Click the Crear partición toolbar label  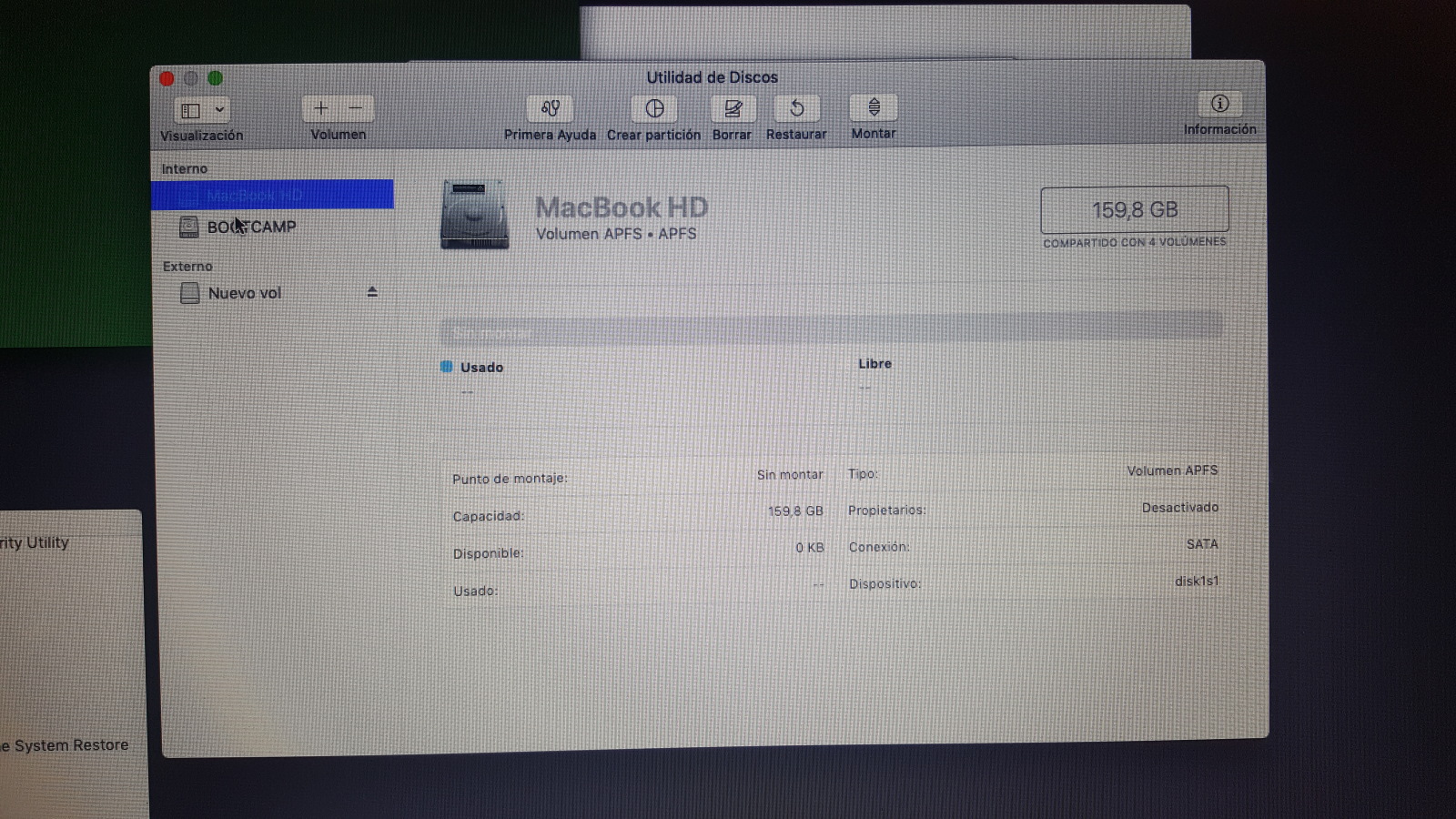click(653, 135)
